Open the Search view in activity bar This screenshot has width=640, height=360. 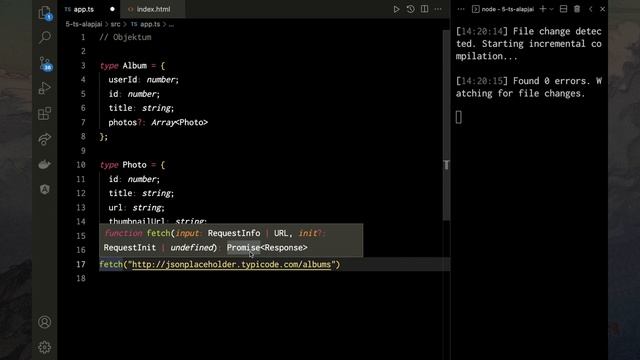click(44, 37)
